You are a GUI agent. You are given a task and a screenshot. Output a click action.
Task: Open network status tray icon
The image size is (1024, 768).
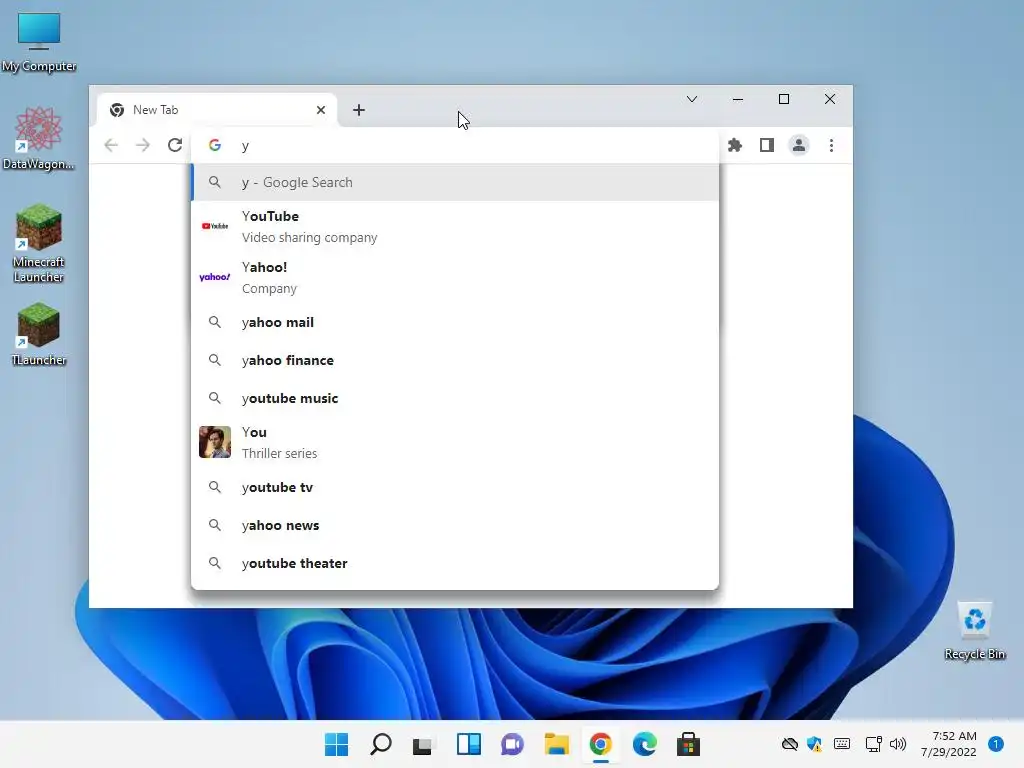point(873,744)
